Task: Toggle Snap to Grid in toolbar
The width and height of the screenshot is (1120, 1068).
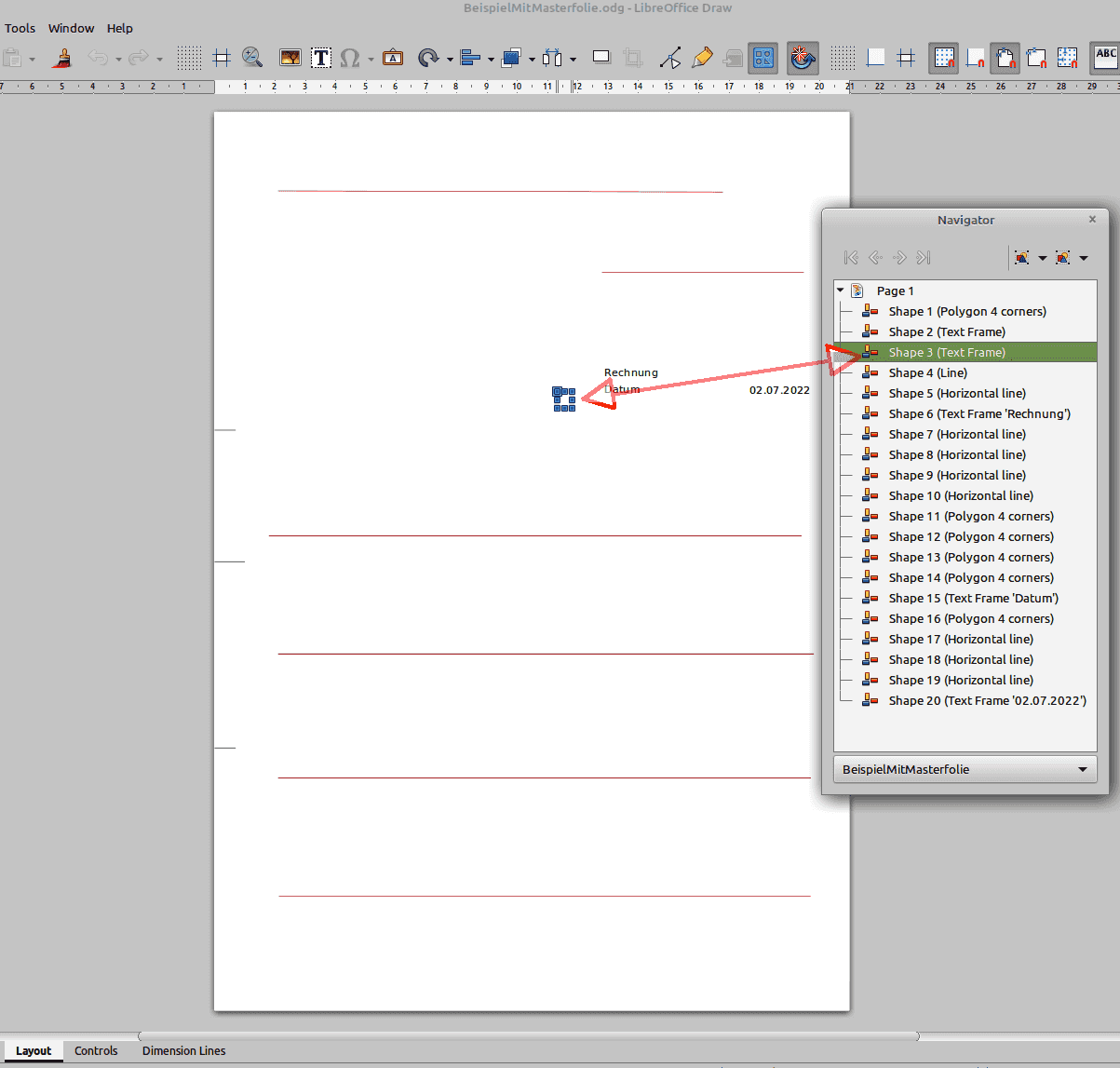Action: point(945,59)
